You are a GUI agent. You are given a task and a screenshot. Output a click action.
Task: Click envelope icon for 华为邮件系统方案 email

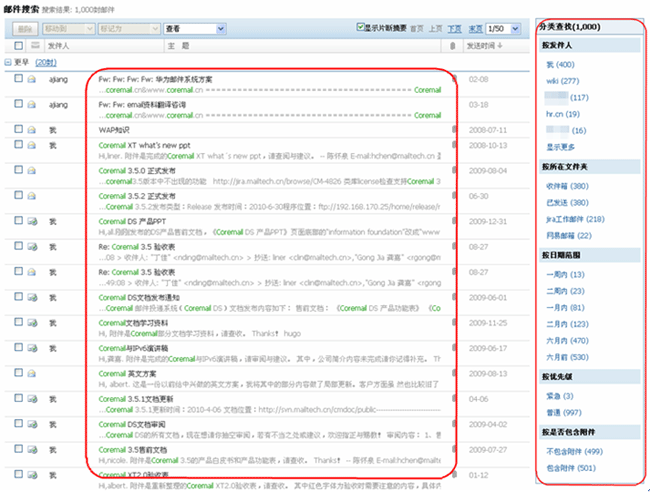33,79
